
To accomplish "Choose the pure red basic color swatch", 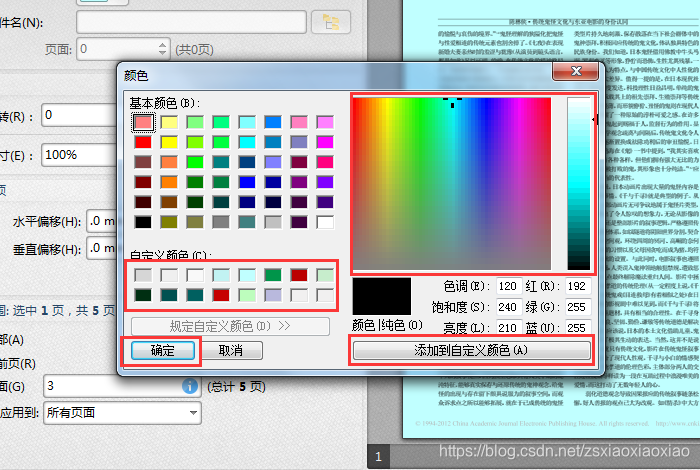I will click(143, 142).
